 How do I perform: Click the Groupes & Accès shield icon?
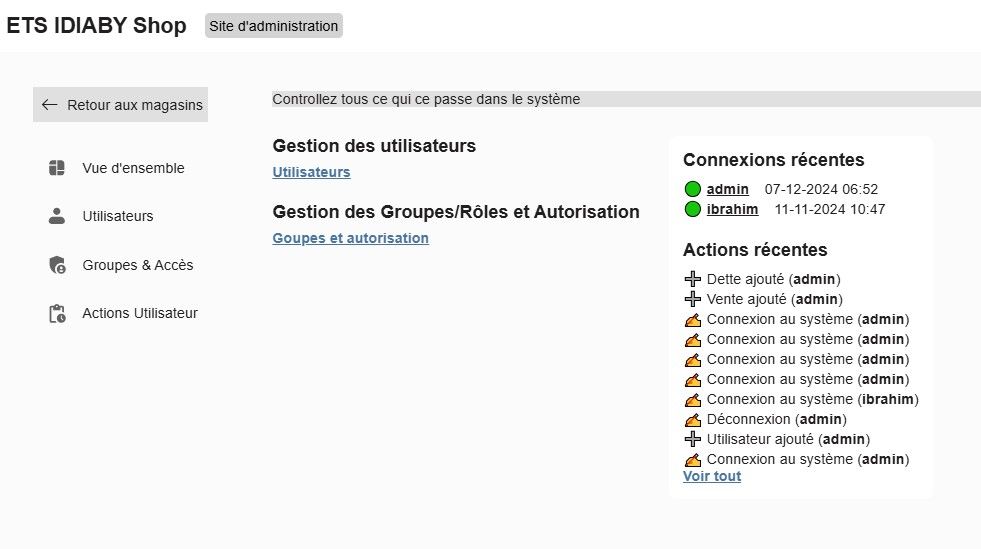click(x=57, y=265)
